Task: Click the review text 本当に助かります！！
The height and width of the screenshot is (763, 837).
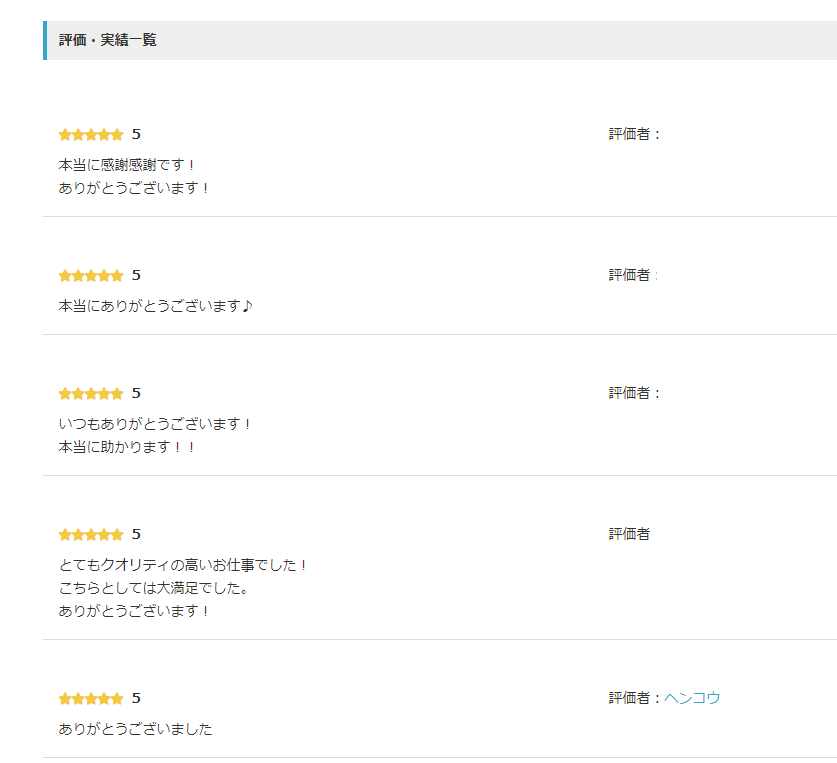Action: coord(128,447)
